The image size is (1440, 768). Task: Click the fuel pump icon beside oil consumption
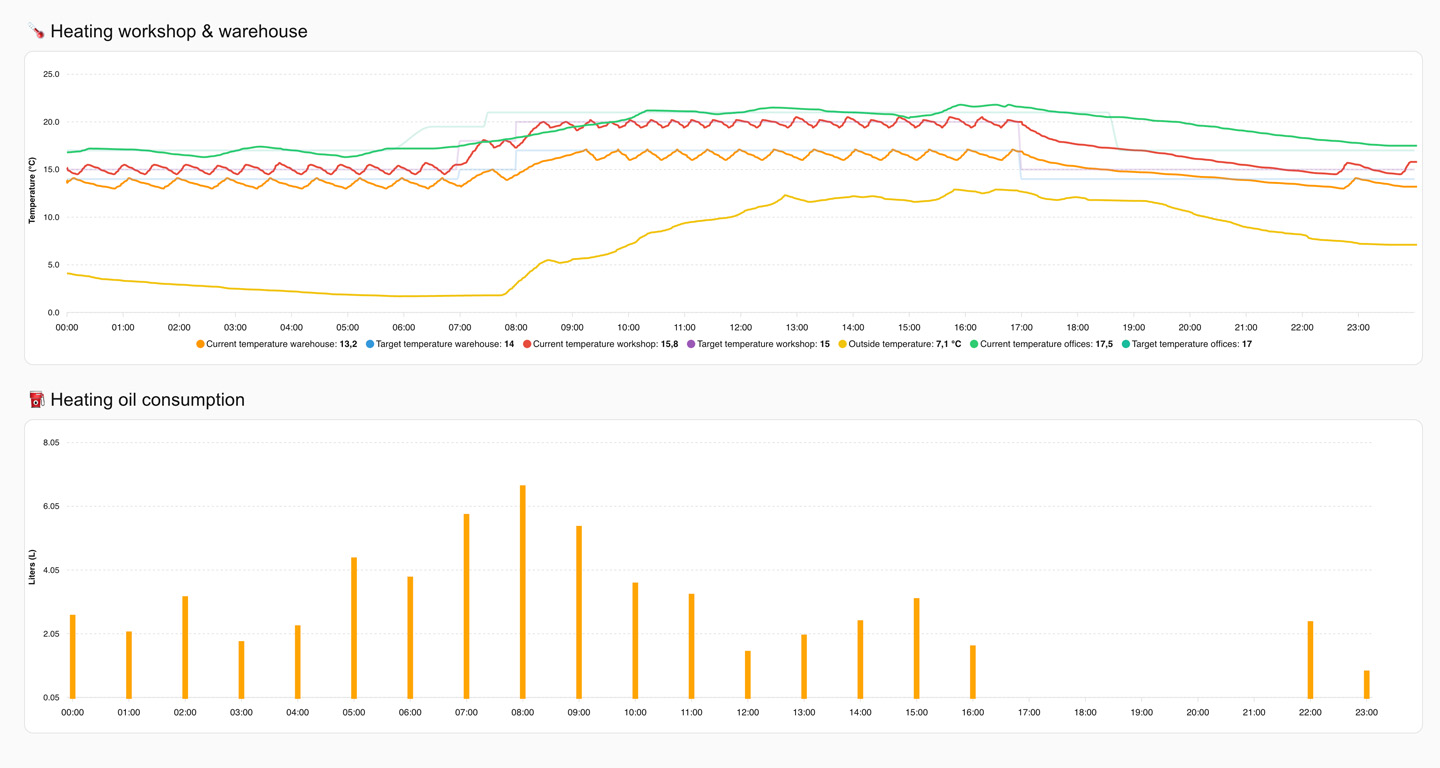37,400
